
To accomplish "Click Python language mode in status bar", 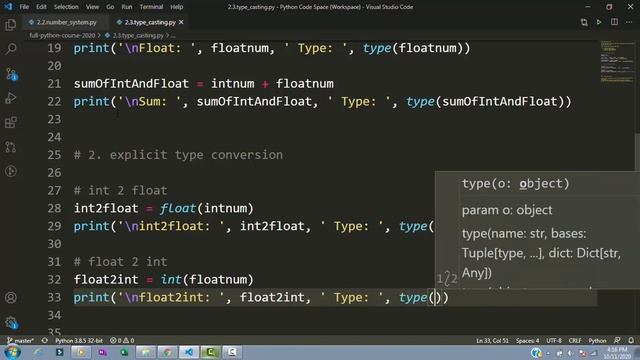I will (597, 340).
